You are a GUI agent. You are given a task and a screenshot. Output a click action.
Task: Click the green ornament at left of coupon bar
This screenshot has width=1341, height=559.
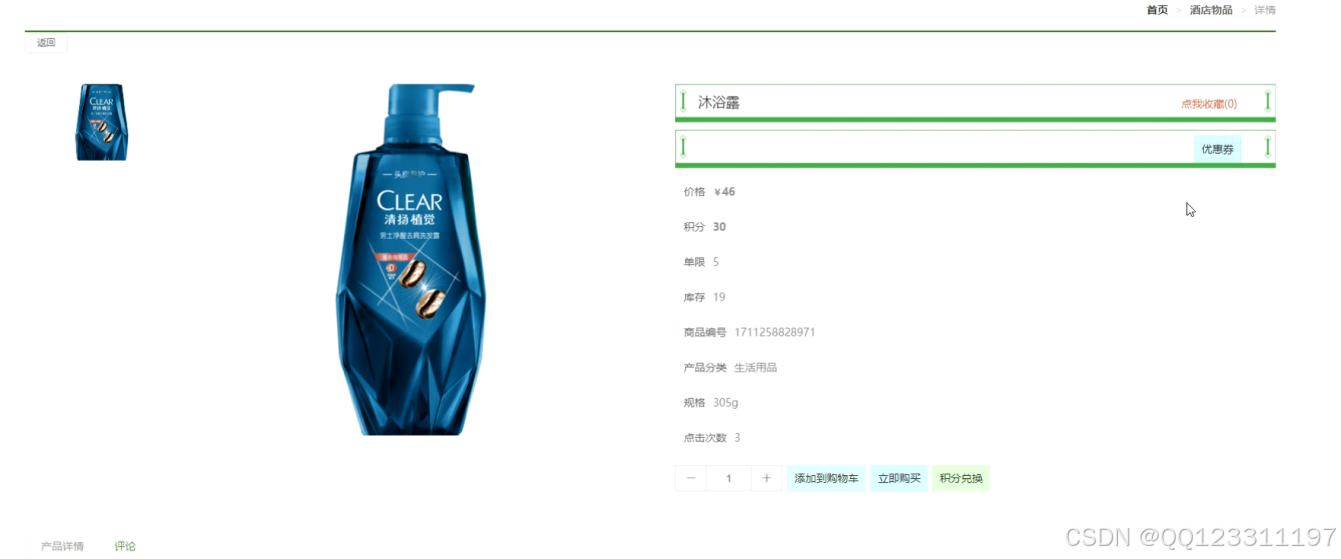(x=683, y=147)
